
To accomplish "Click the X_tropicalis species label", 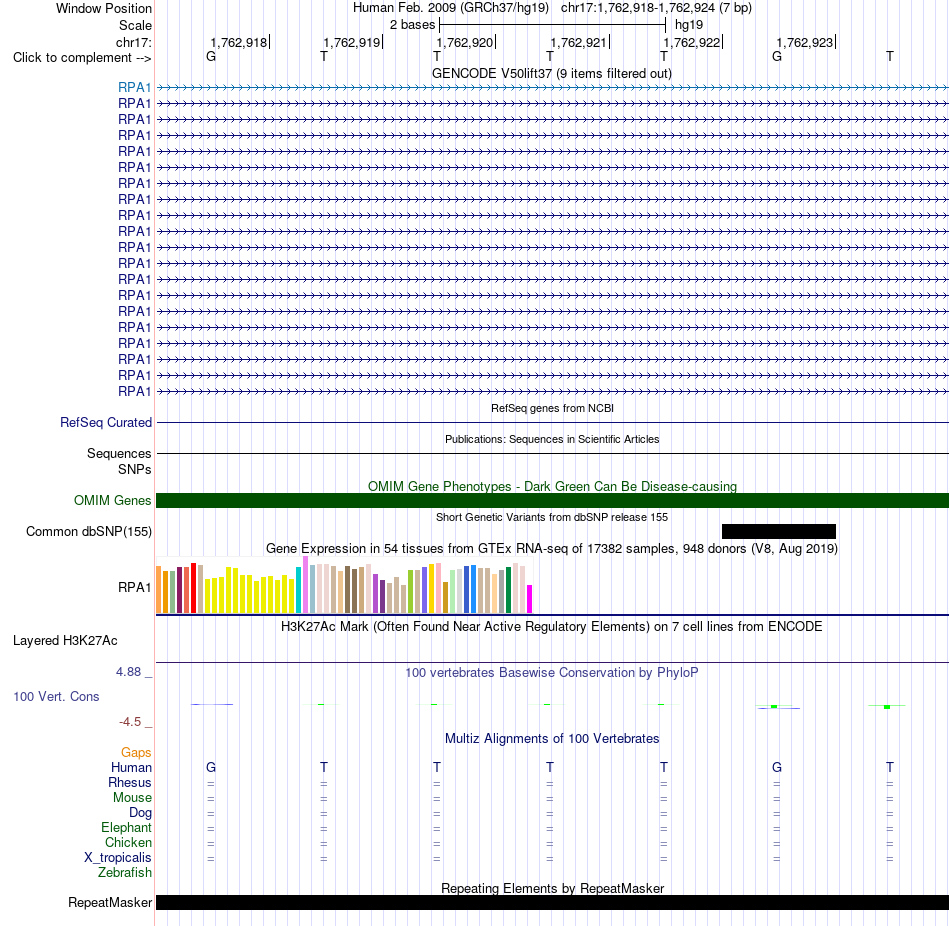I will click(118, 858).
